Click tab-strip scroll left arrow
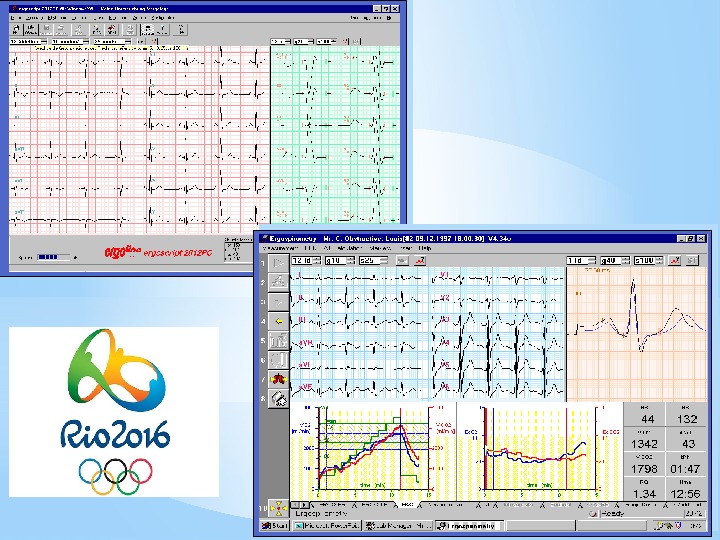 [294, 505]
